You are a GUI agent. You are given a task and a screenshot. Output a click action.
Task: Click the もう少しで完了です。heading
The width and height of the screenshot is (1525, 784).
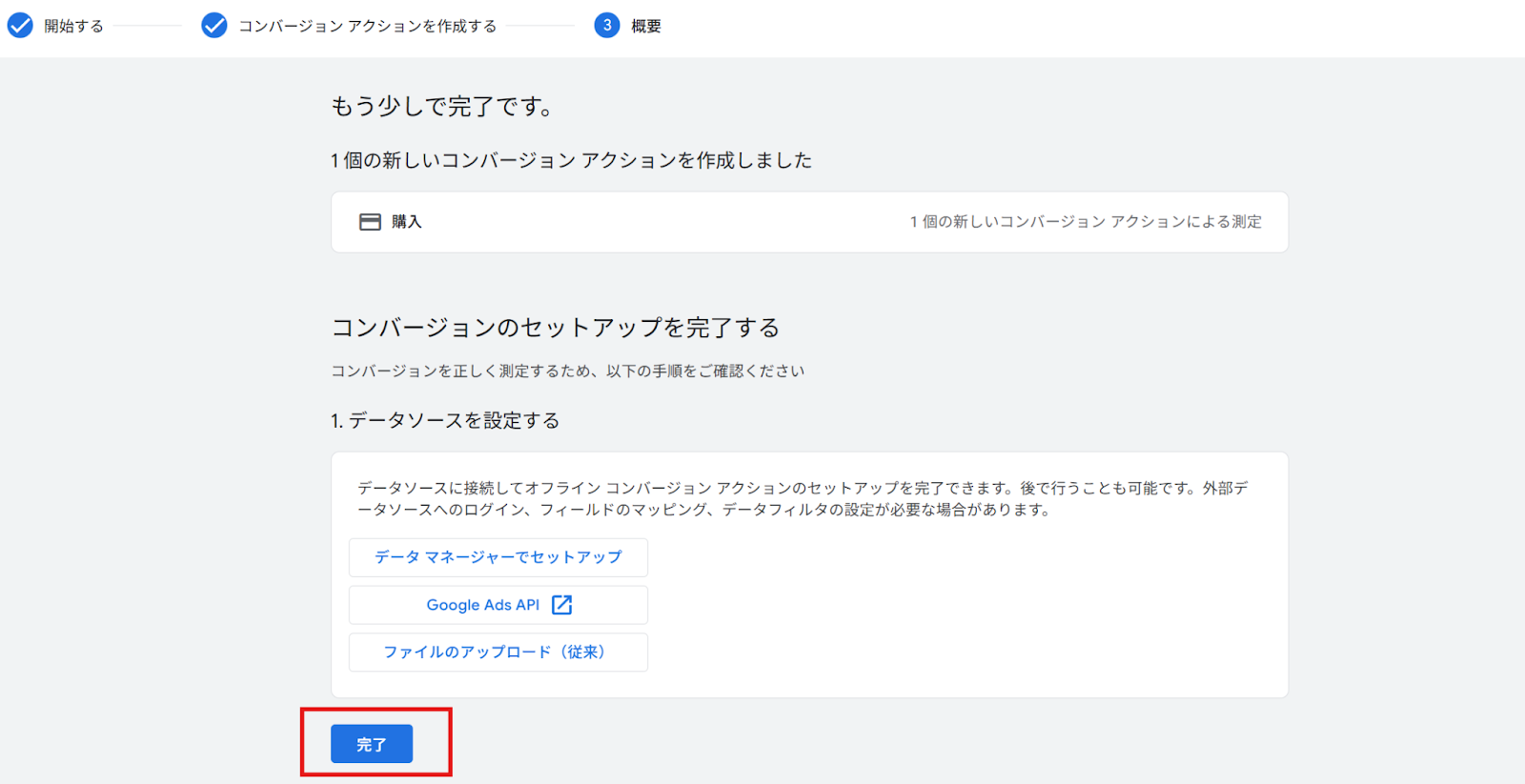click(x=442, y=107)
